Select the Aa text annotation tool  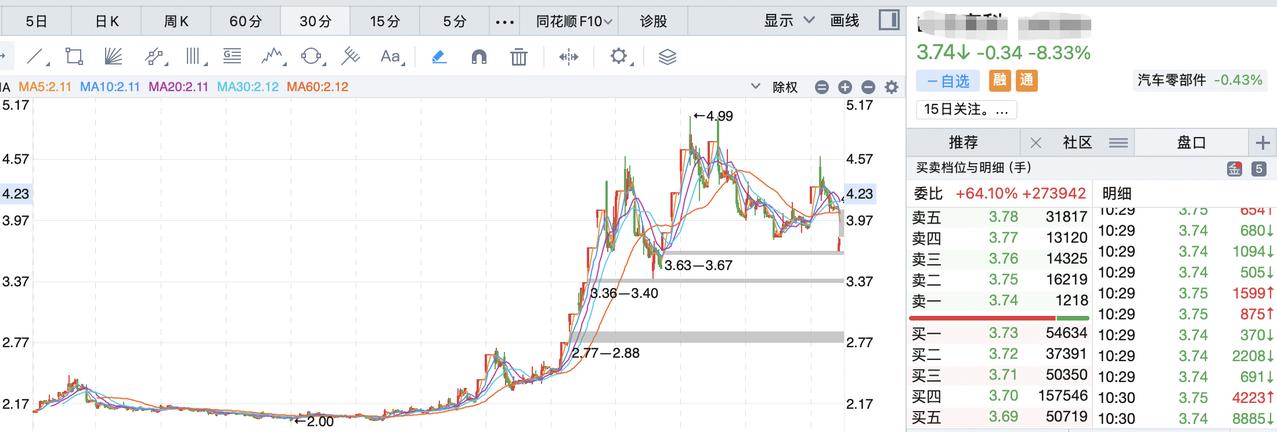[x=390, y=57]
